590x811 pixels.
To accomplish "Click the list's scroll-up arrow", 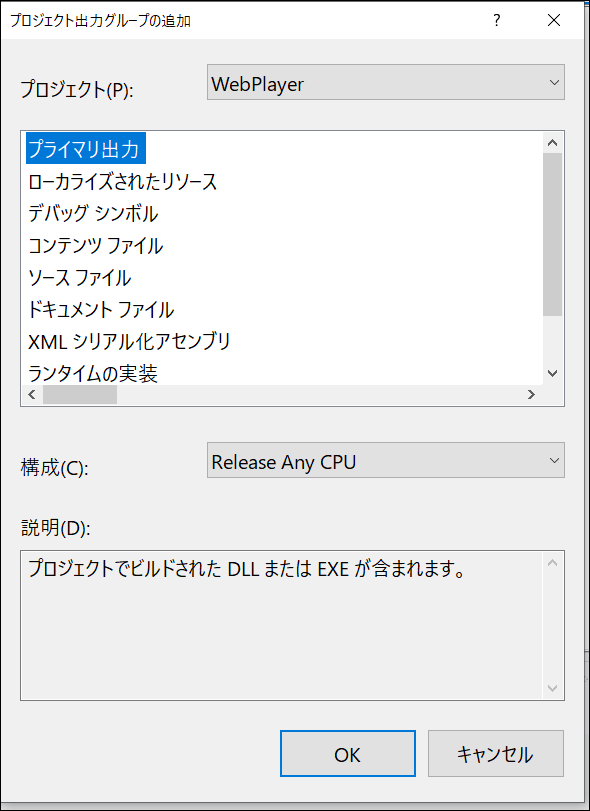I will pyautogui.click(x=552, y=141).
